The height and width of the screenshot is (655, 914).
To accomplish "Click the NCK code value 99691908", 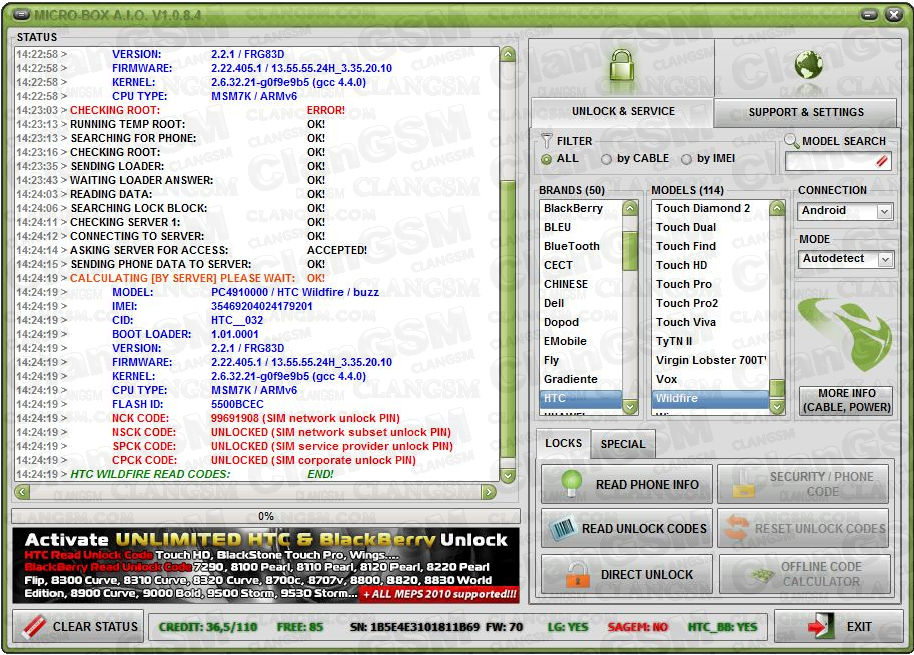I will click(234, 418).
